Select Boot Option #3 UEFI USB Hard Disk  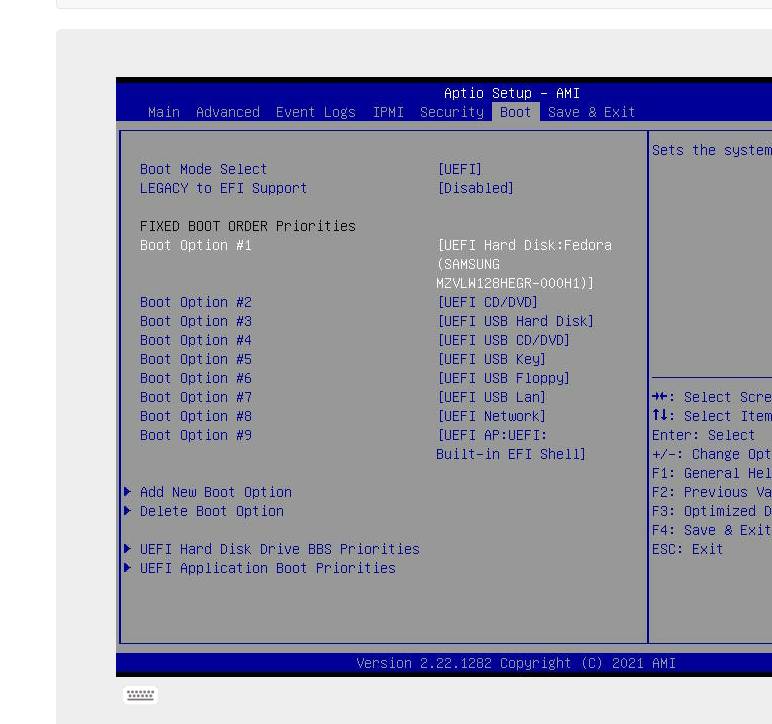click(x=516, y=321)
